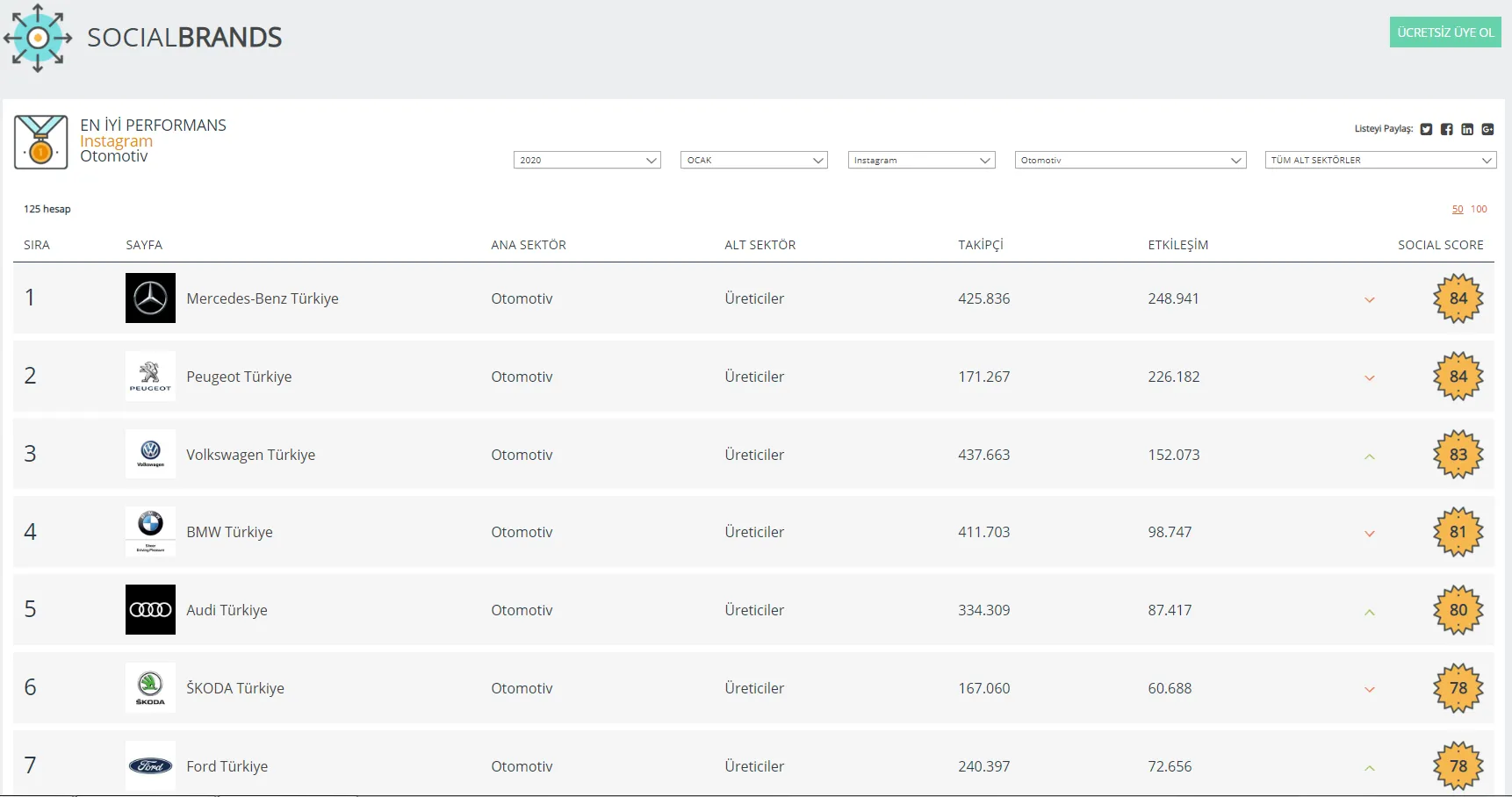Open Mercedes-Benz Türkiye page link
The image size is (1512, 797).
coord(263,298)
